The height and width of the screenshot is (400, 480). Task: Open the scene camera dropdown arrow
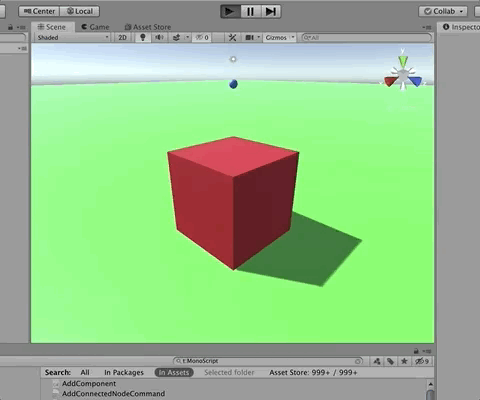pyautogui.click(x=259, y=37)
